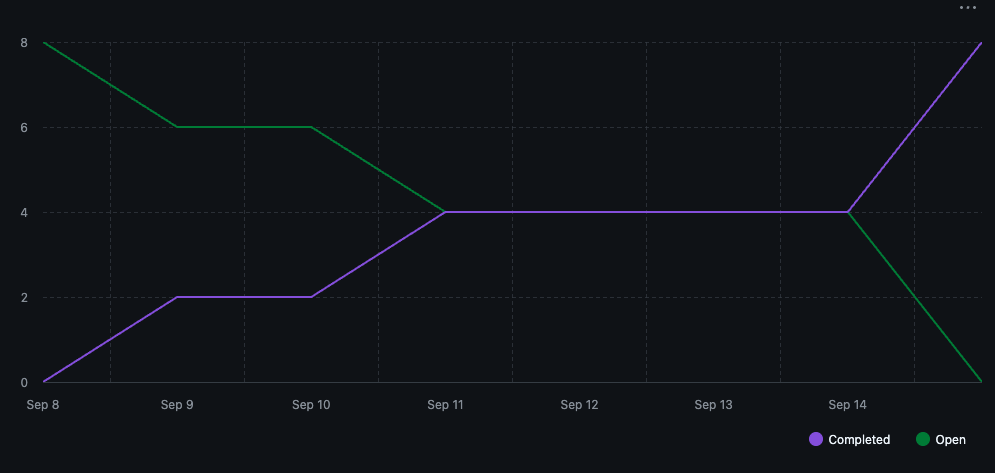
Task: Open the three-dot chart options menu
Action: 966,8
